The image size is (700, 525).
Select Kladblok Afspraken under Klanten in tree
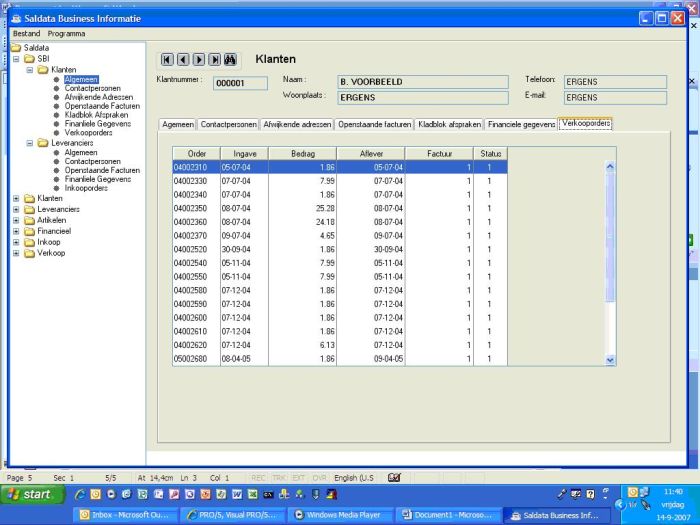pyautogui.click(x=96, y=115)
